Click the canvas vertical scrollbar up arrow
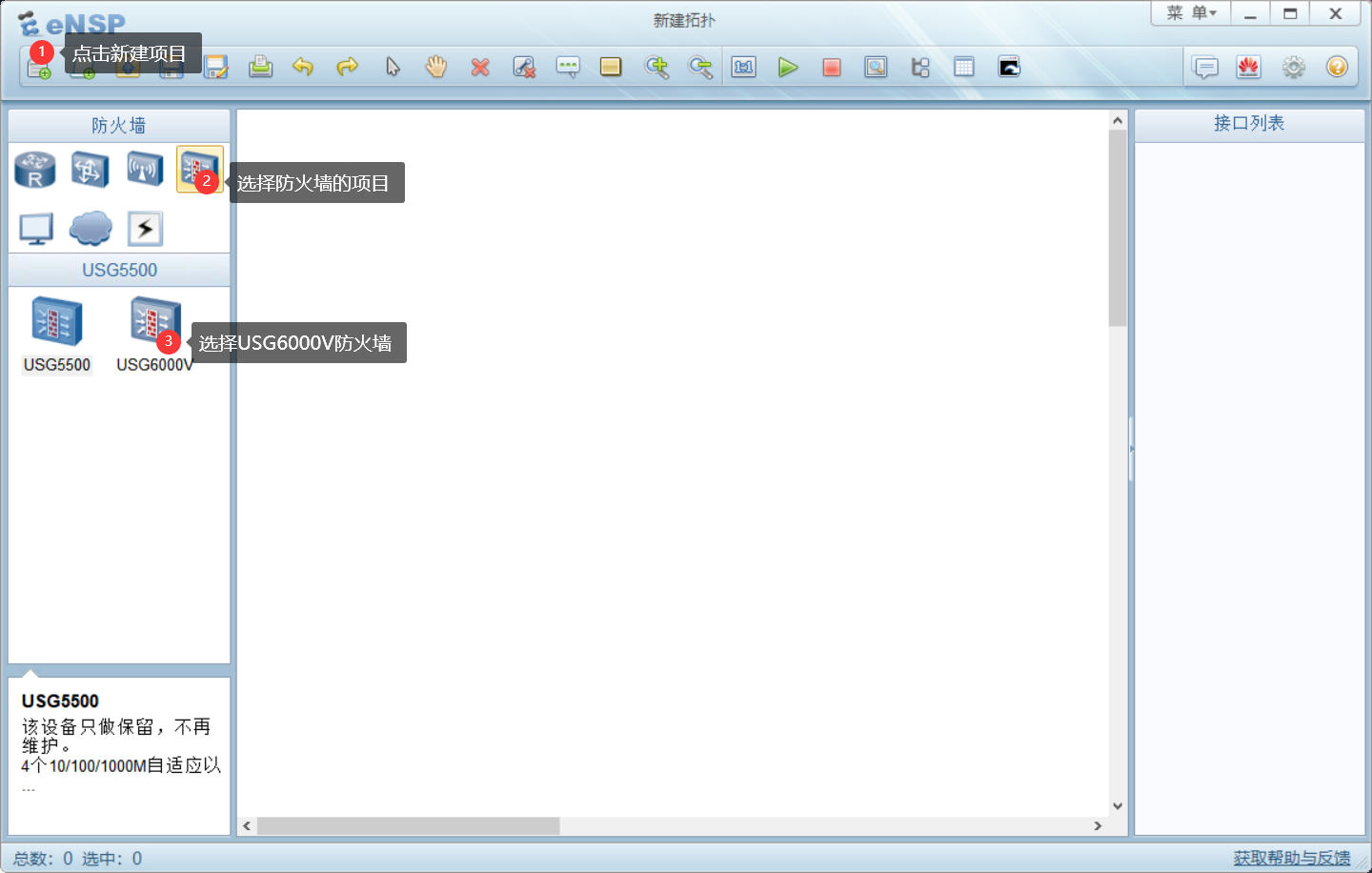 click(x=1118, y=120)
